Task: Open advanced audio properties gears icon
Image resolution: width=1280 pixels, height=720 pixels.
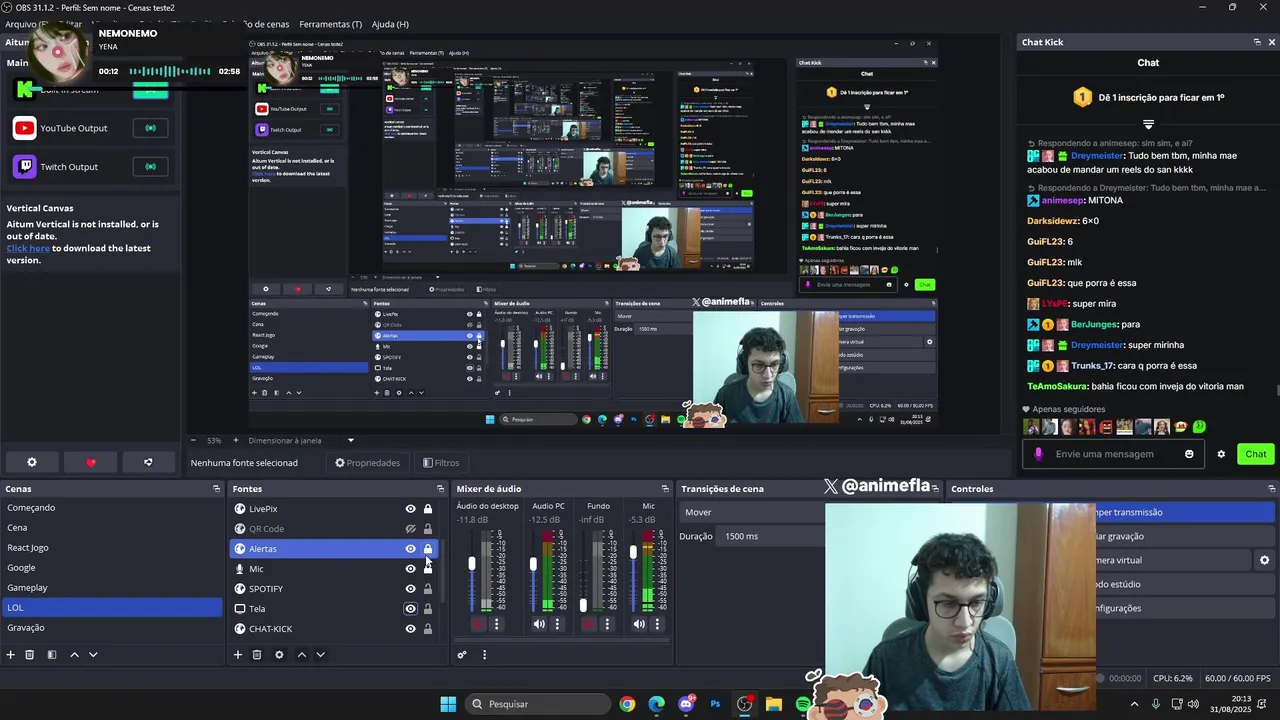Action: pos(462,655)
